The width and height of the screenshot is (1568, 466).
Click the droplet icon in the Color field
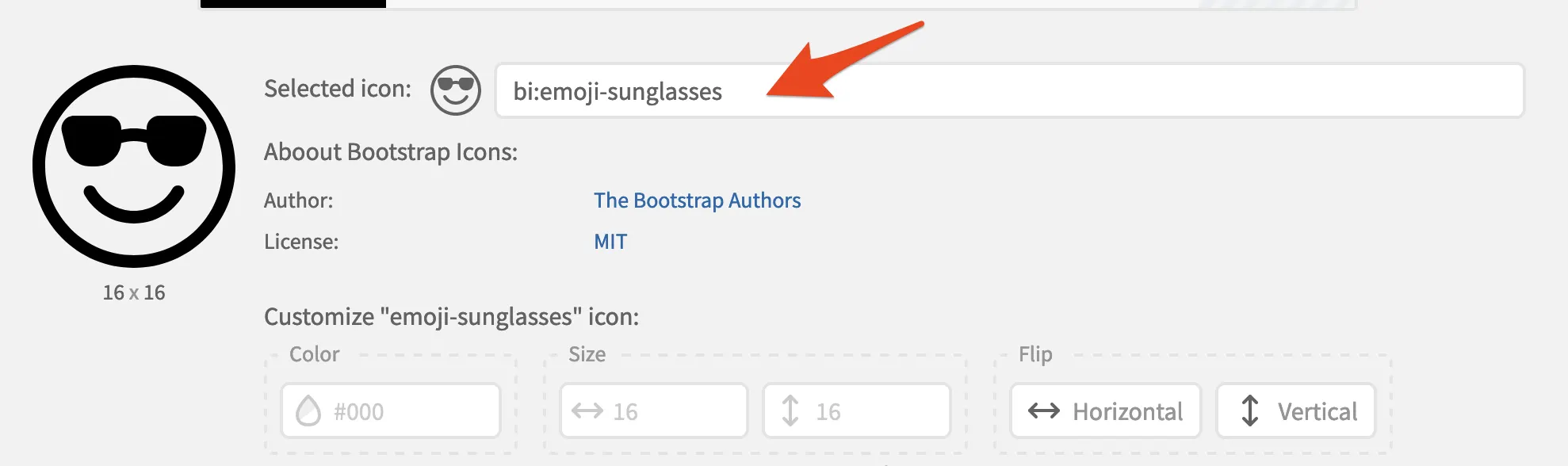pos(308,411)
